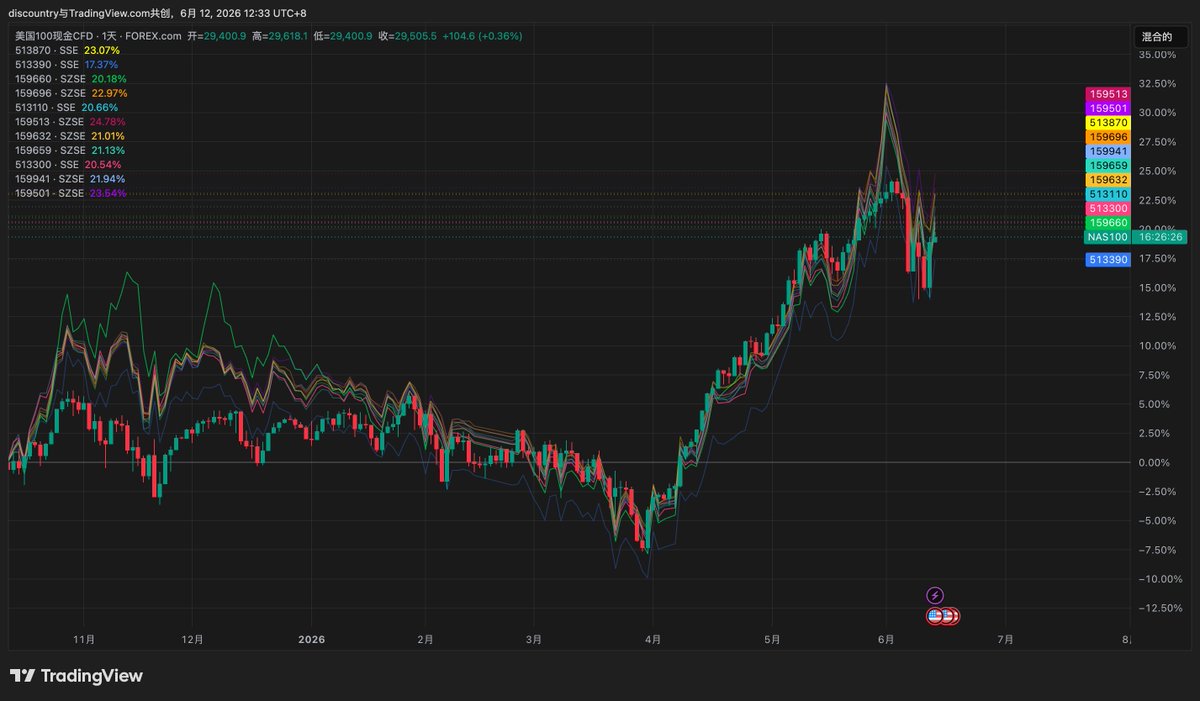Click the teal 159659 price scale label
The image size is (1200, 701).
pos(1108,165)
